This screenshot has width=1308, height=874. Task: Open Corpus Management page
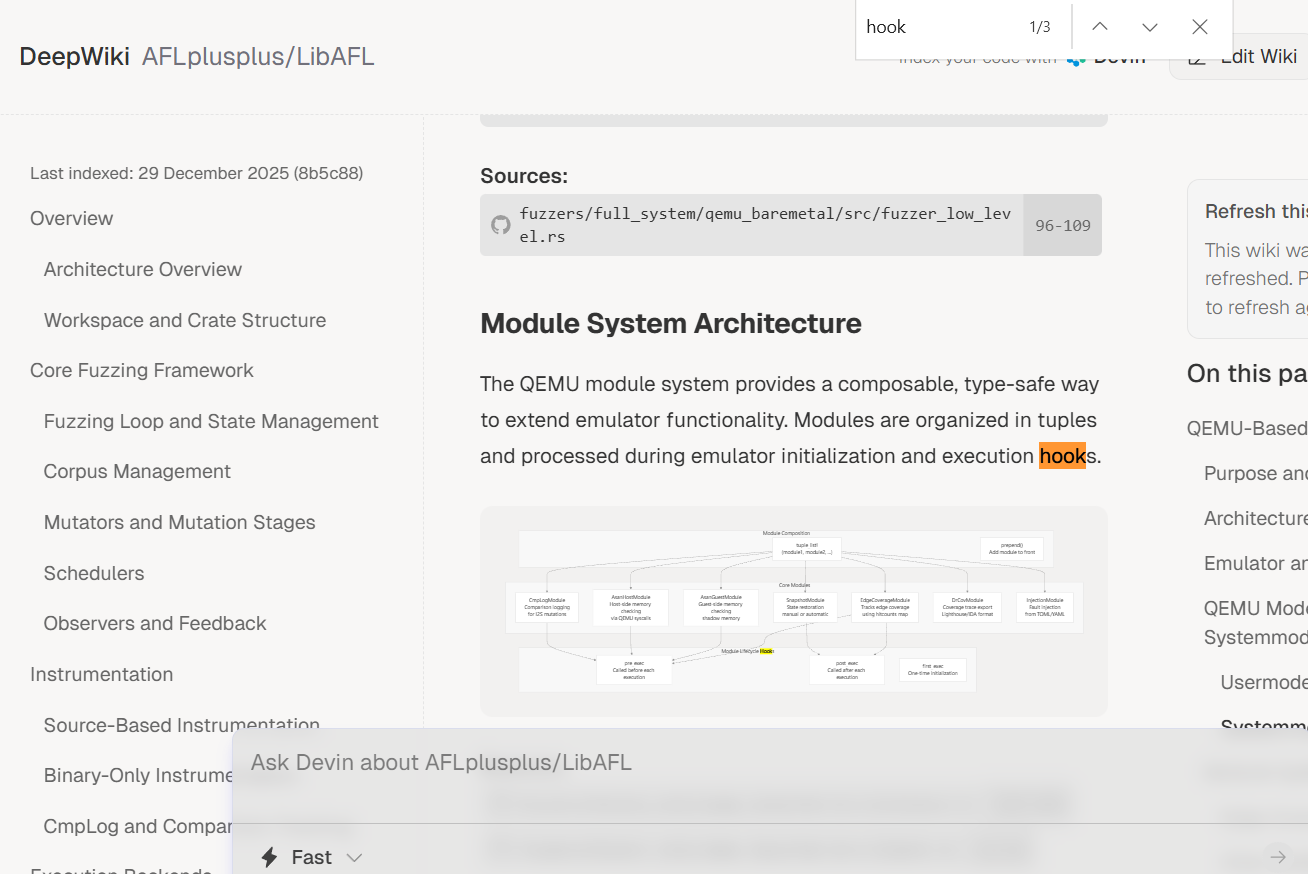pos(137,471)
